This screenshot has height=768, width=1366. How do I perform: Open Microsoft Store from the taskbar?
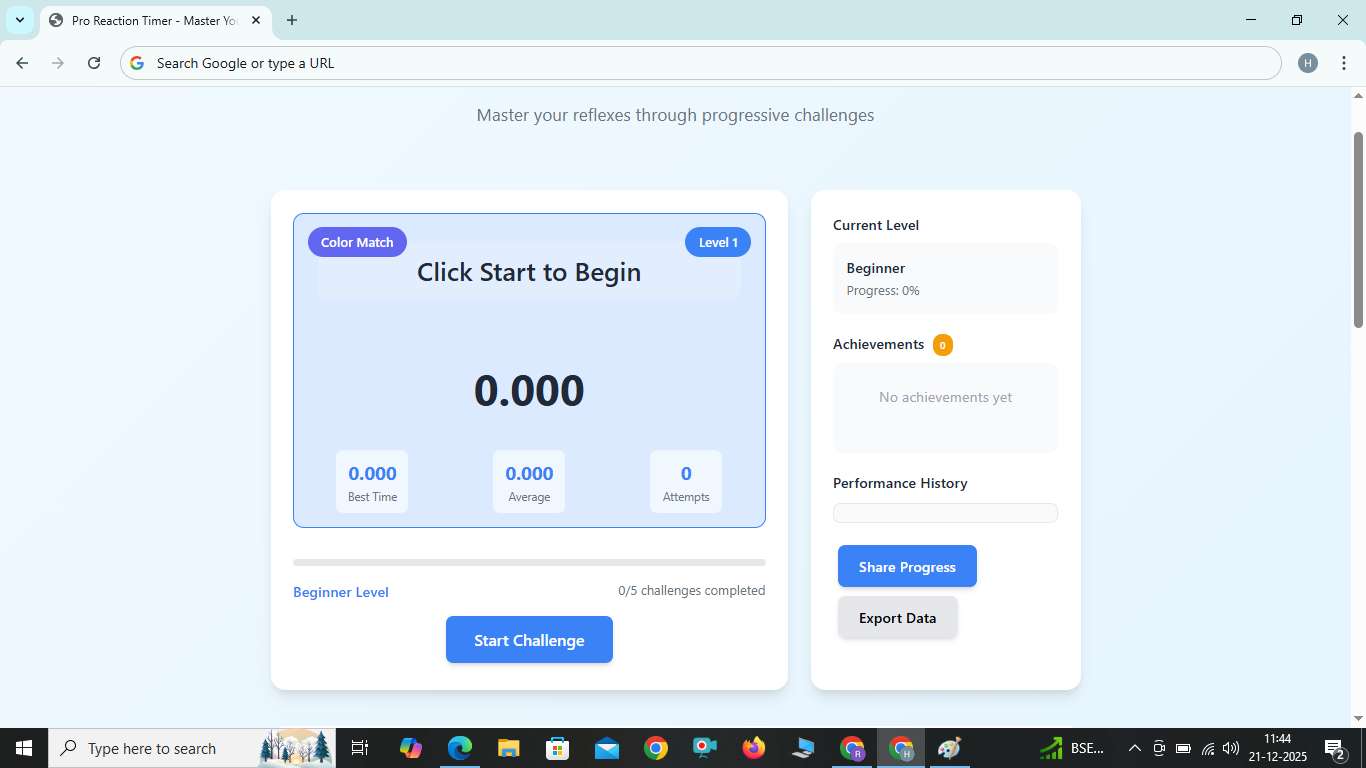coord(557,747)
